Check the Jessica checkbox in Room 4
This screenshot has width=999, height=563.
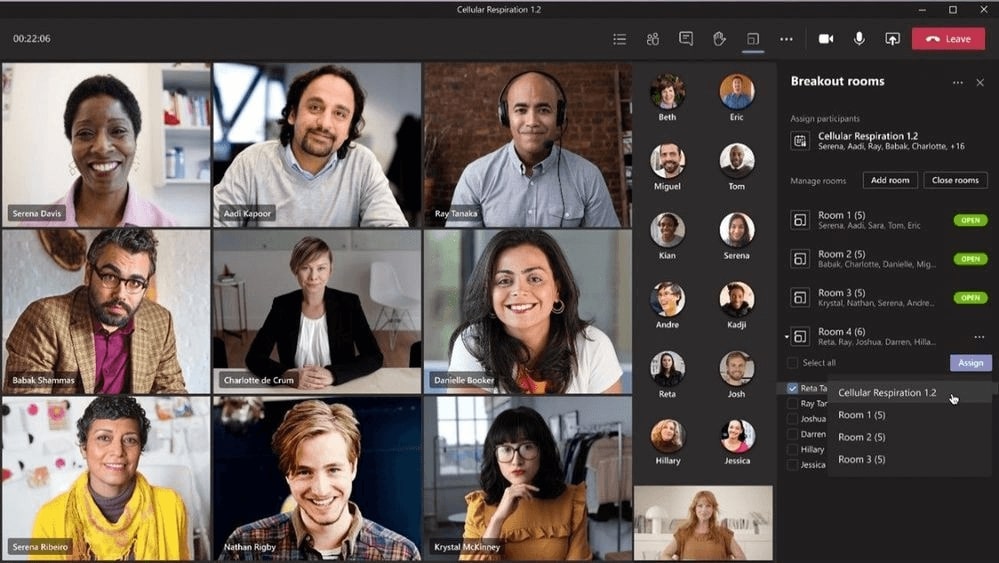click(x=792, y=464)
